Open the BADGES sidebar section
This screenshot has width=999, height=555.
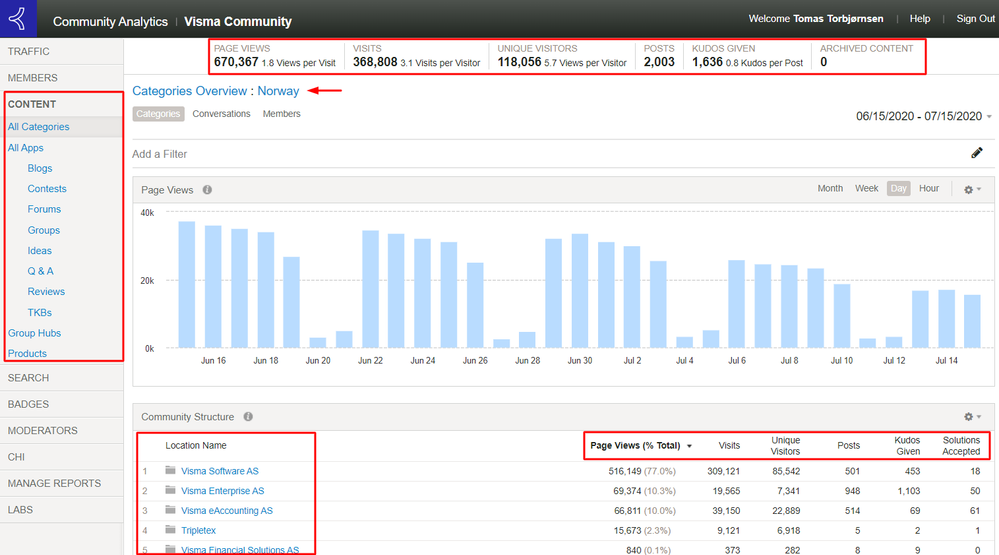(x=62, y=405)
